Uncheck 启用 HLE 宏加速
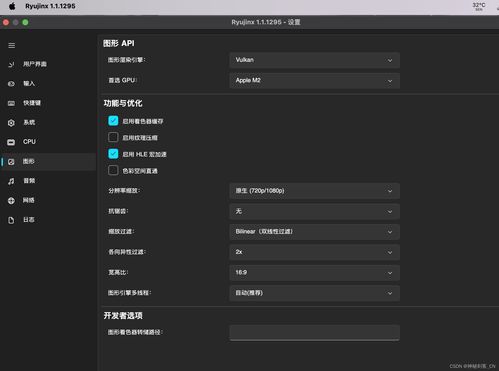Image resolution: width=499 pixels, height=371 pixels. [113, 154]
